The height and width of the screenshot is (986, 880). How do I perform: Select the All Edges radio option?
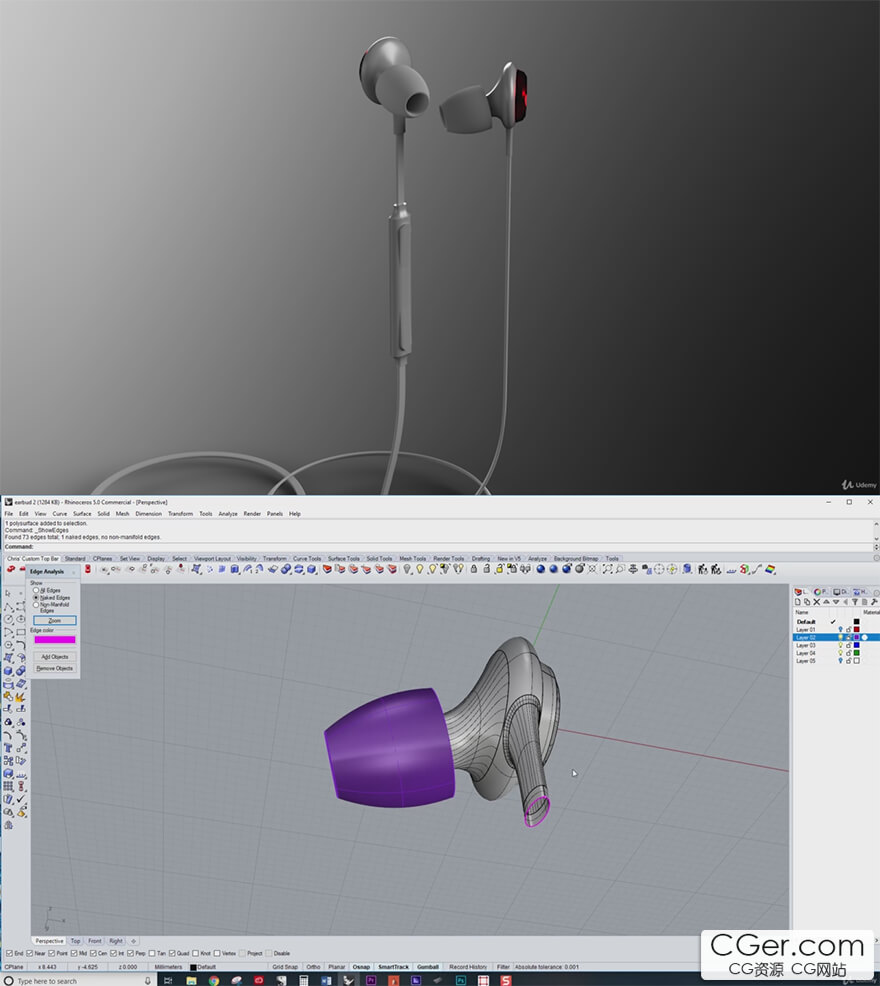pyautogui.click(x=37, y=590)
